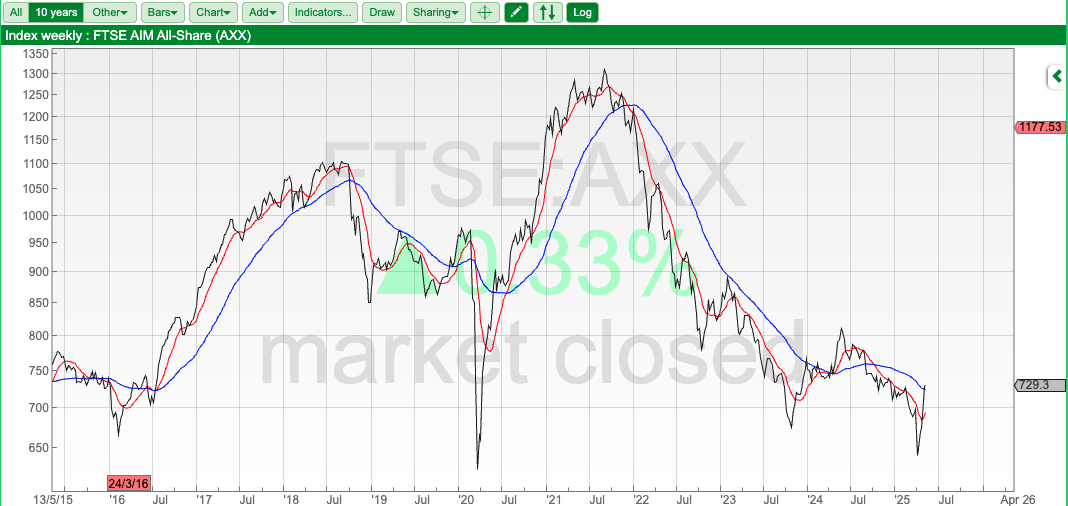Click the 24/3/16 date marker

(x=129, y=483)
